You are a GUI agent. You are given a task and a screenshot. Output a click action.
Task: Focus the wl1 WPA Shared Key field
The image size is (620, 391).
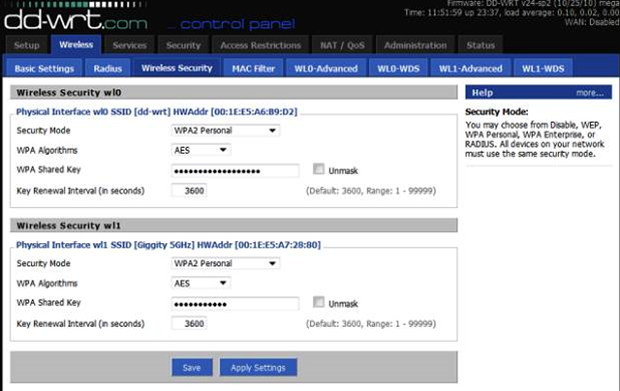pyautogui.click(x=235, y=304)
